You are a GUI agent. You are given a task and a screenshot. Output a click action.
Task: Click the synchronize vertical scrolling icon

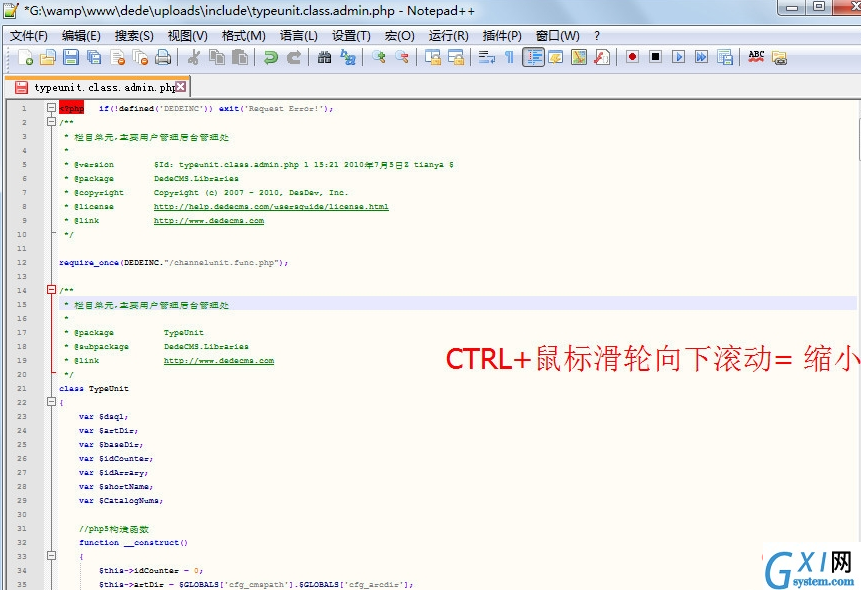tap(433, 57)
